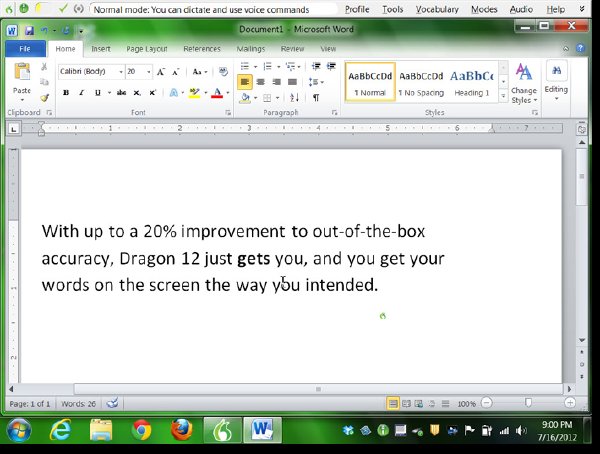Image resolution: width=600 pixels, height=454 pixels.
Task: Open Dragon Profile menu
Action: pyautogui.click(x=357, y=9)
